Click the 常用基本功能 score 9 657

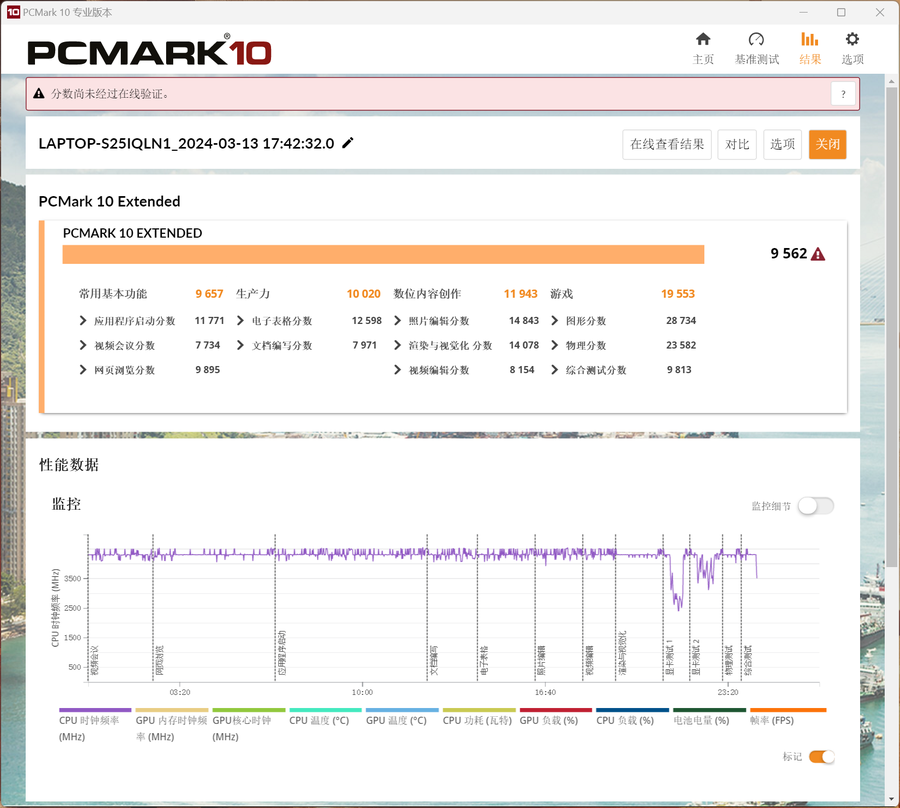[209, 294]
